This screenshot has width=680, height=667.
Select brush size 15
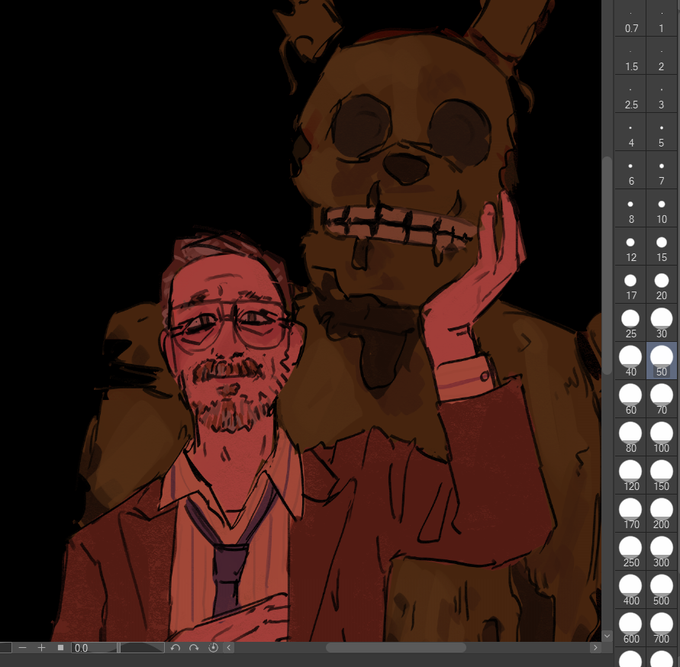[x=661, y=247]
